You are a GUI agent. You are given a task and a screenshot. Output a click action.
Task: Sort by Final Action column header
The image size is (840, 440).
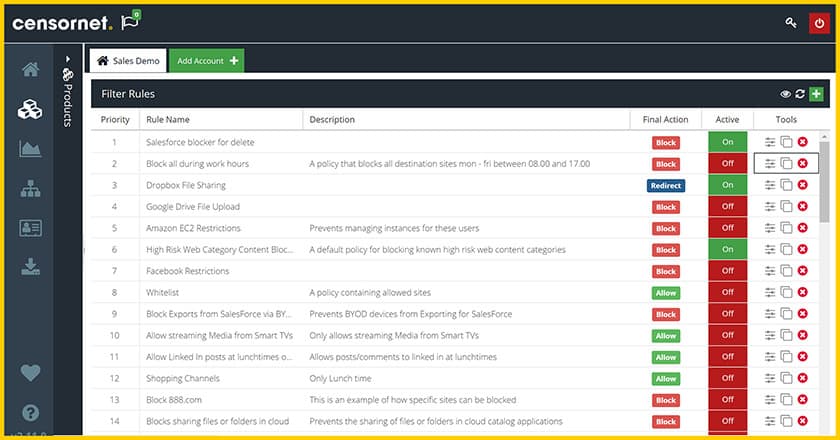(665, 120)
